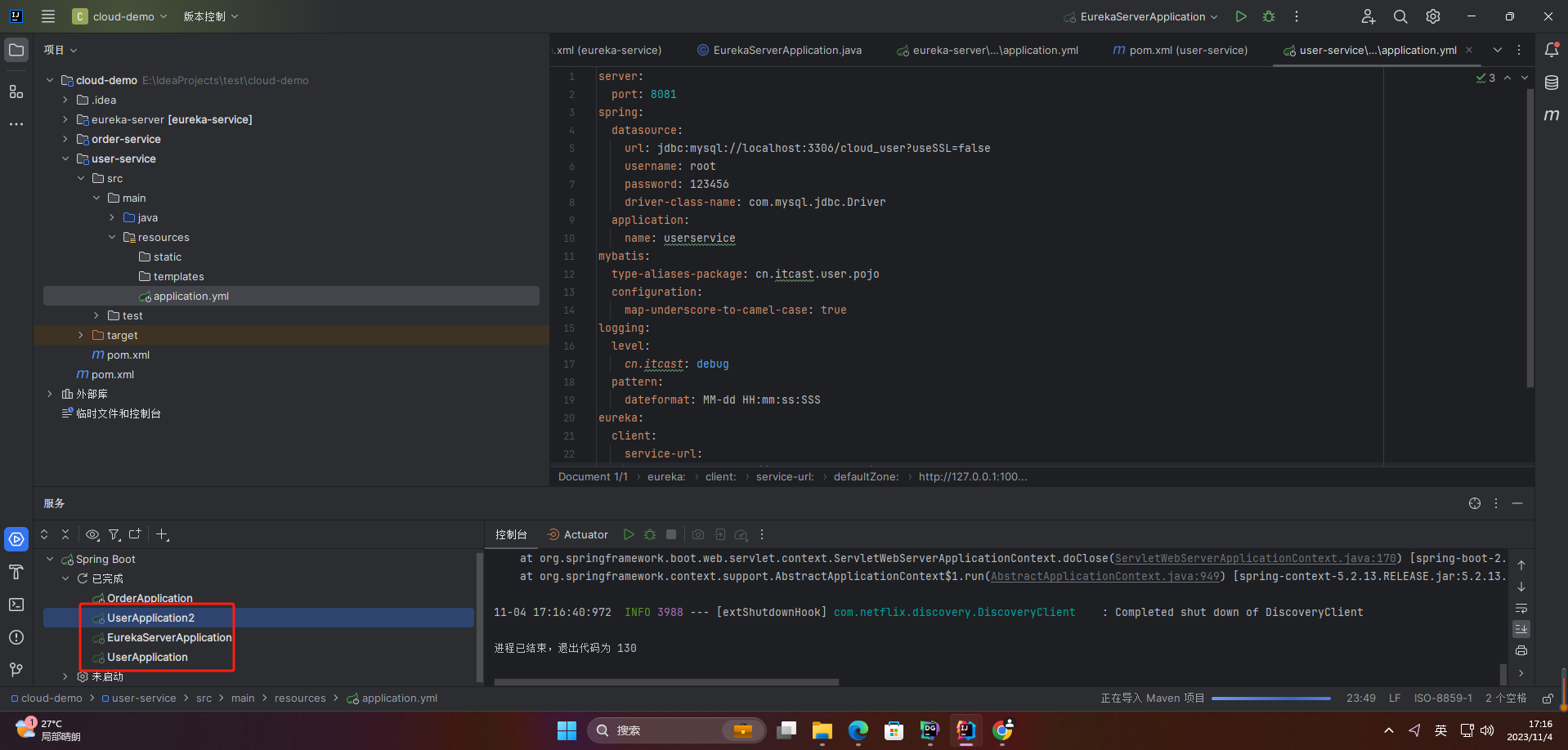
Task: Debug the service from the console toolbar
Action: (x=650, y=534)
